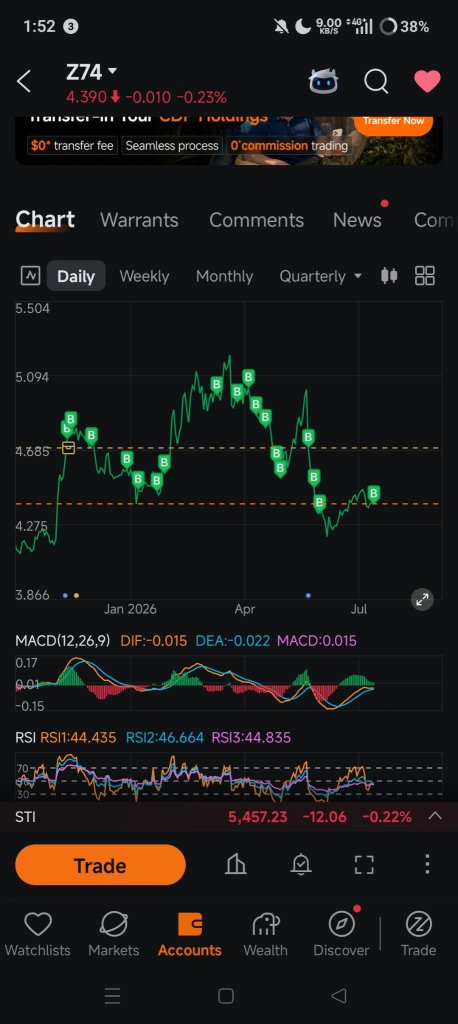Open the candlestick chart type icon
Image resolution: width=458 pixels, height=1024 pixels.
coord(389,276)
